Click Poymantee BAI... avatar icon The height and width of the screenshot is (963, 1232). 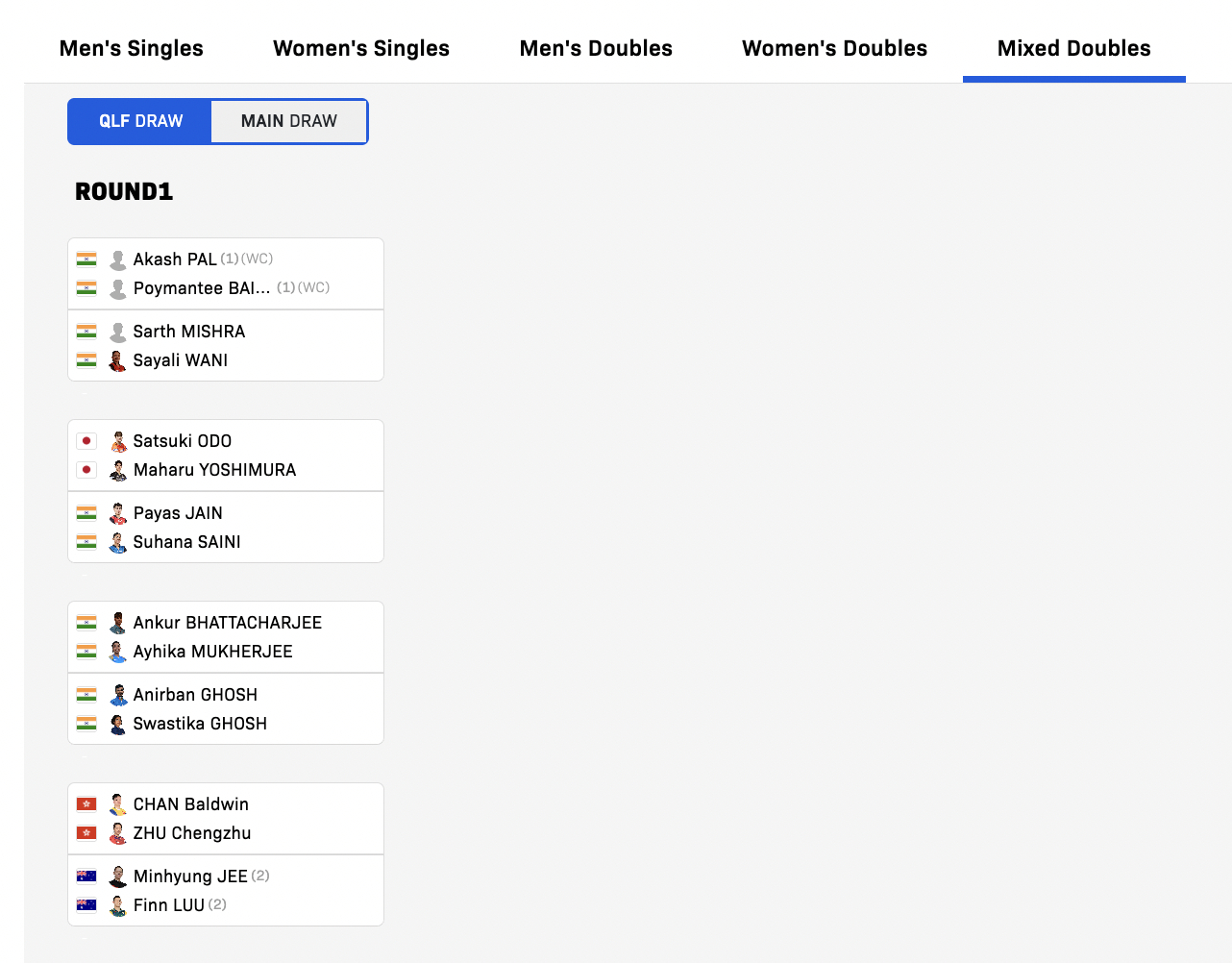(x=118, y=288)
